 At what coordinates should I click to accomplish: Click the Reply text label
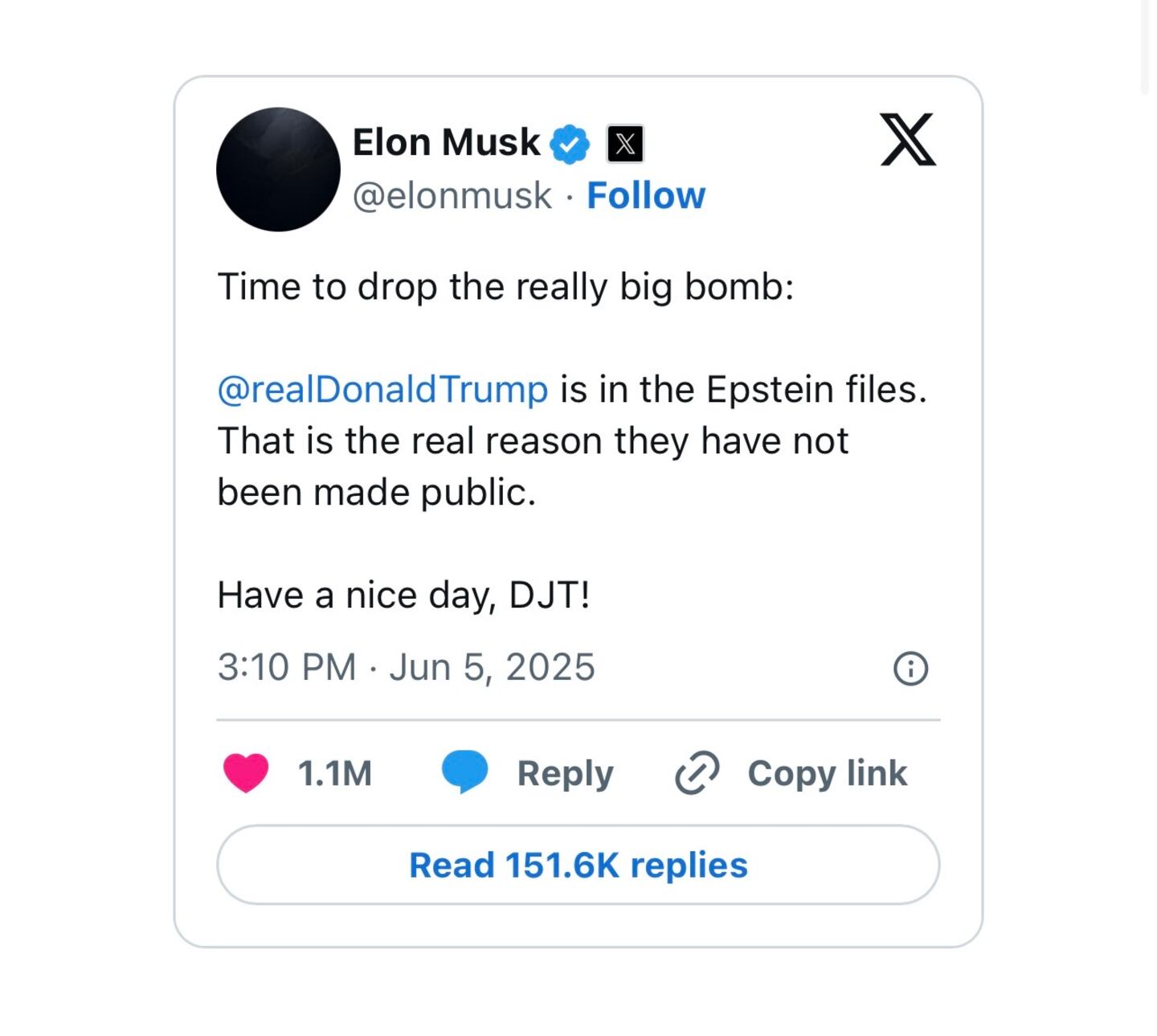click(x=565, y=775)
